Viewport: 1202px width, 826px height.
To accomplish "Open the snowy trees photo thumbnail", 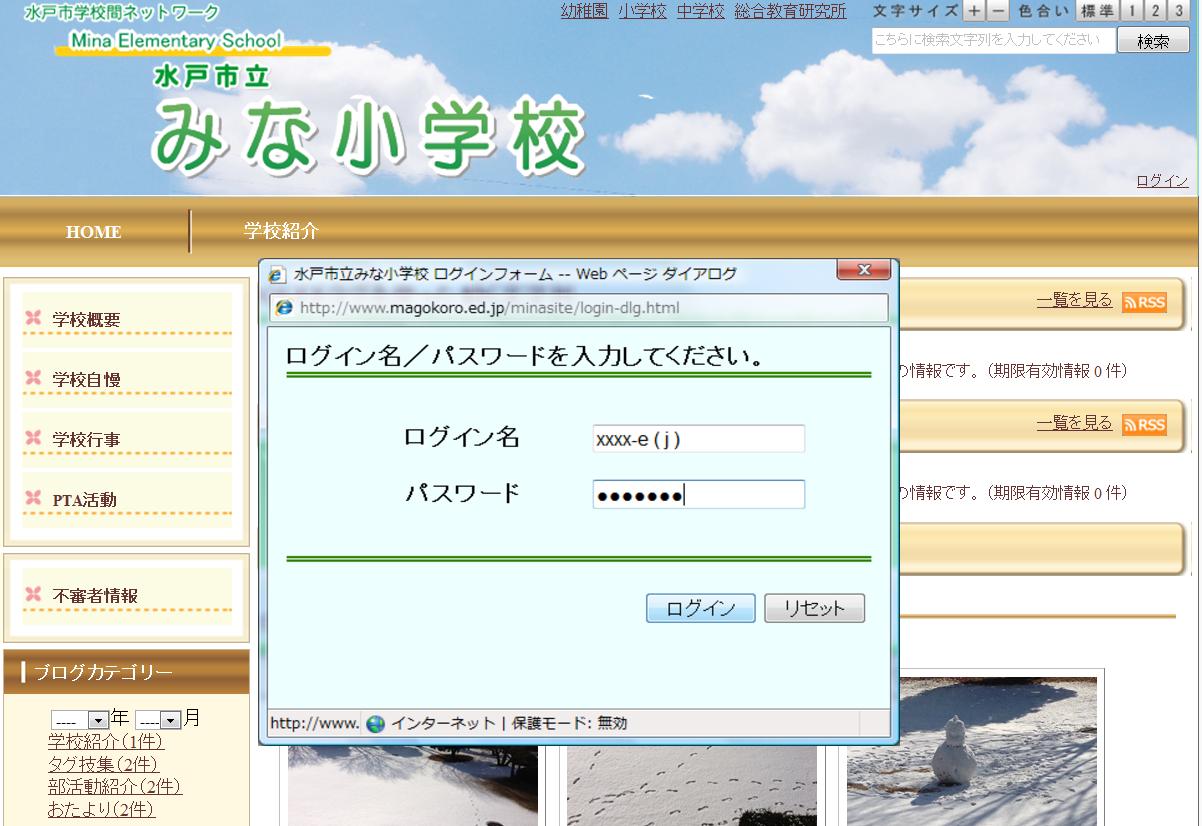I will [x=413, y=786].
